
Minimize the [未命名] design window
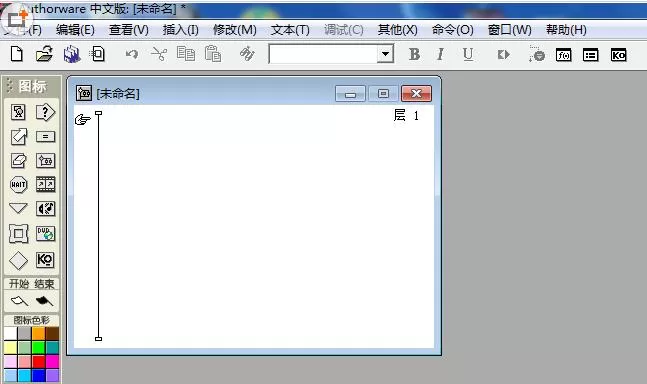(x=350, y=94)
